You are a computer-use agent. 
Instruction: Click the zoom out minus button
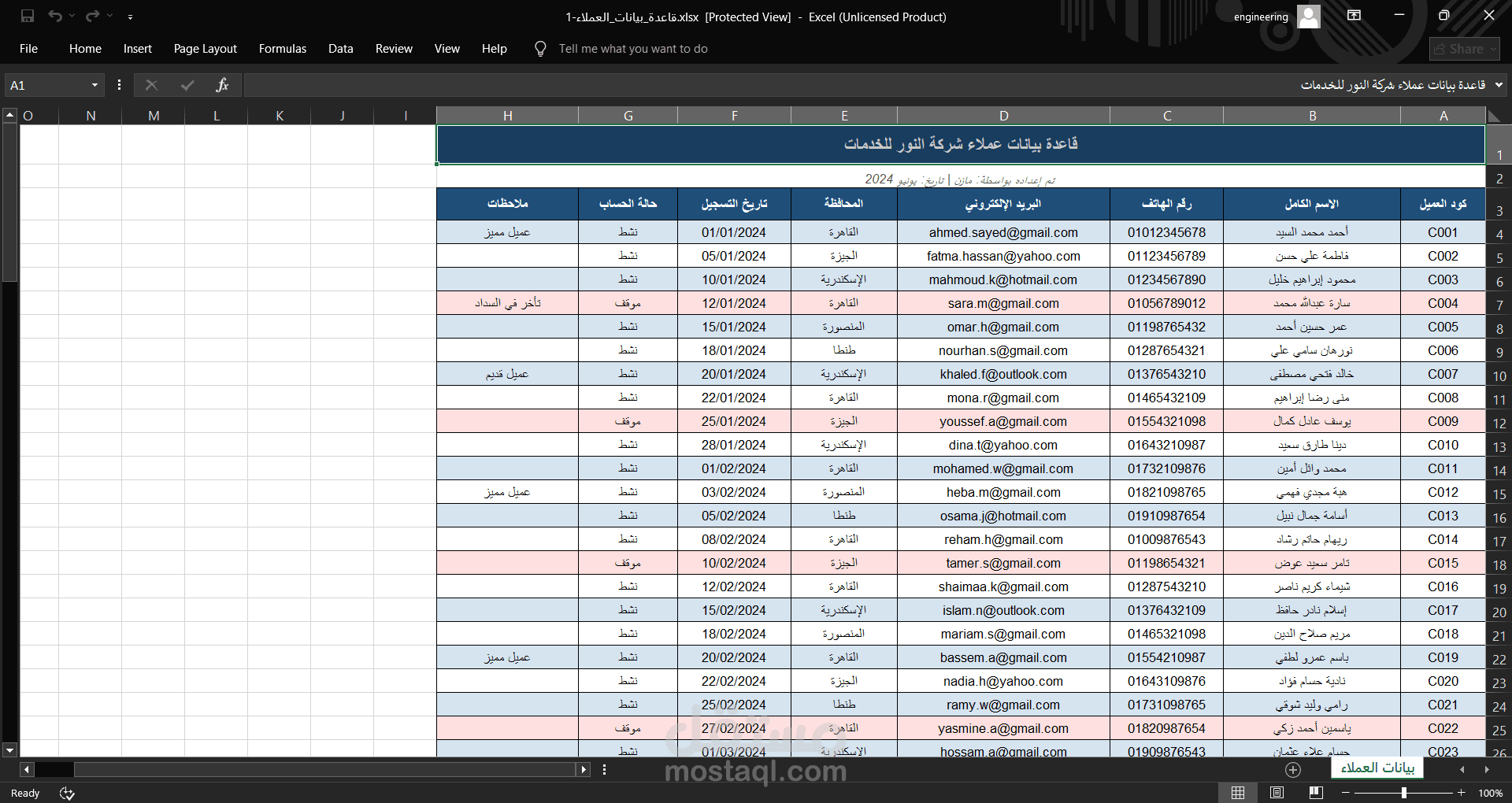click(x=1344, y=793)
